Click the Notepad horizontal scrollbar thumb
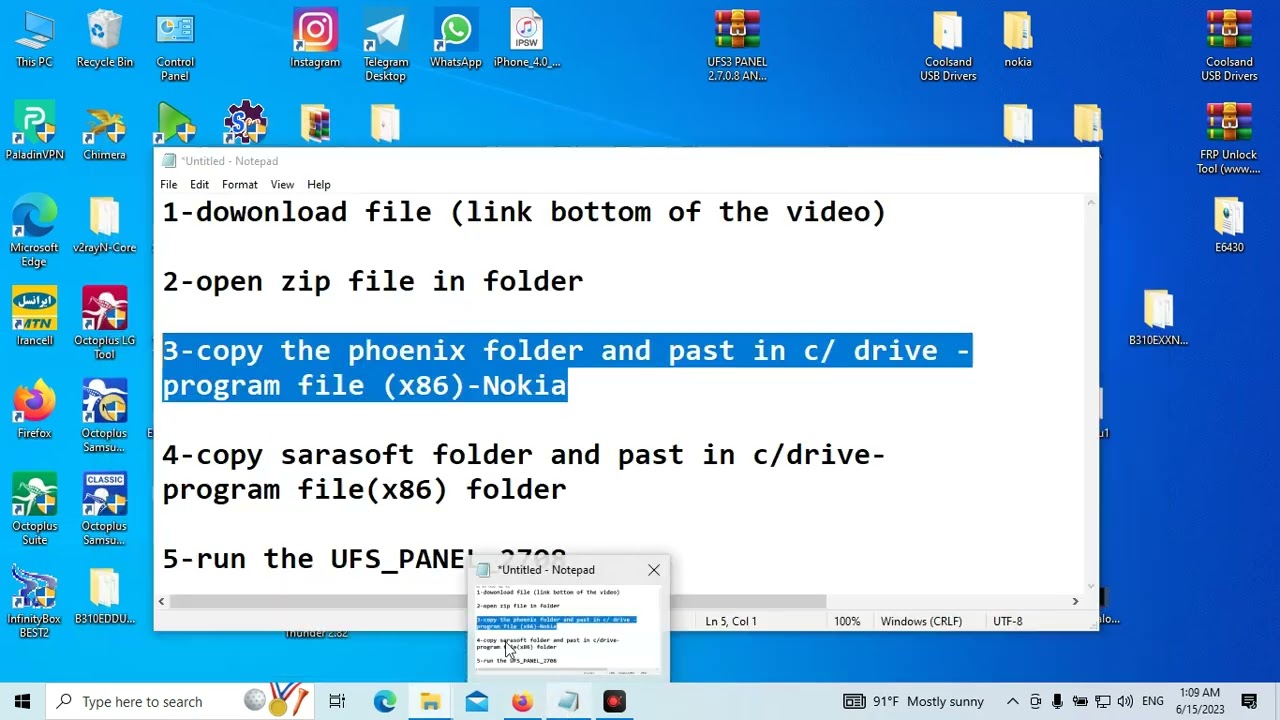Viewport: 1280px width, 720px height. pos(498,601)
